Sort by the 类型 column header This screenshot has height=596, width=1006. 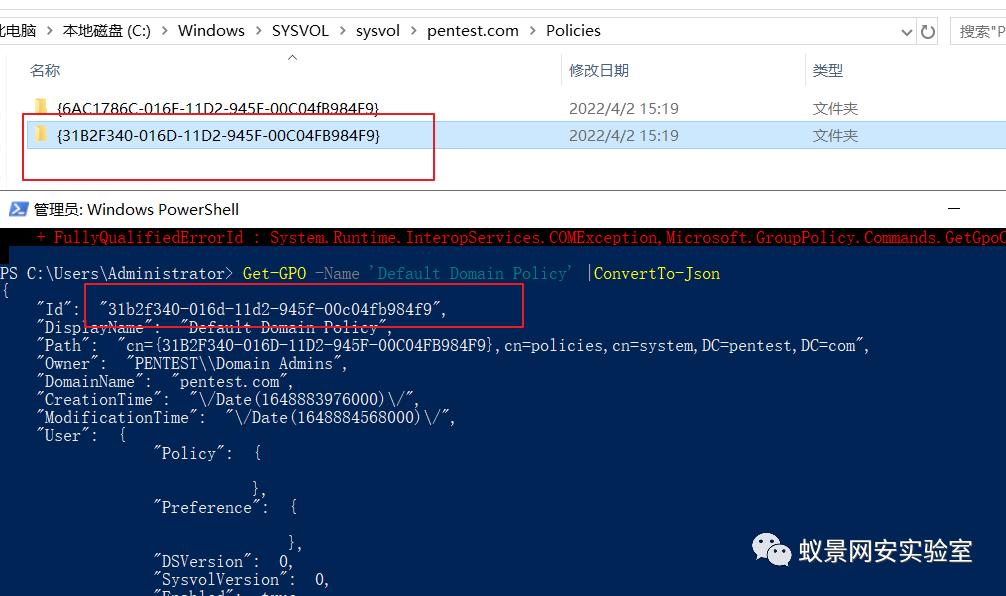pos(828,70)
